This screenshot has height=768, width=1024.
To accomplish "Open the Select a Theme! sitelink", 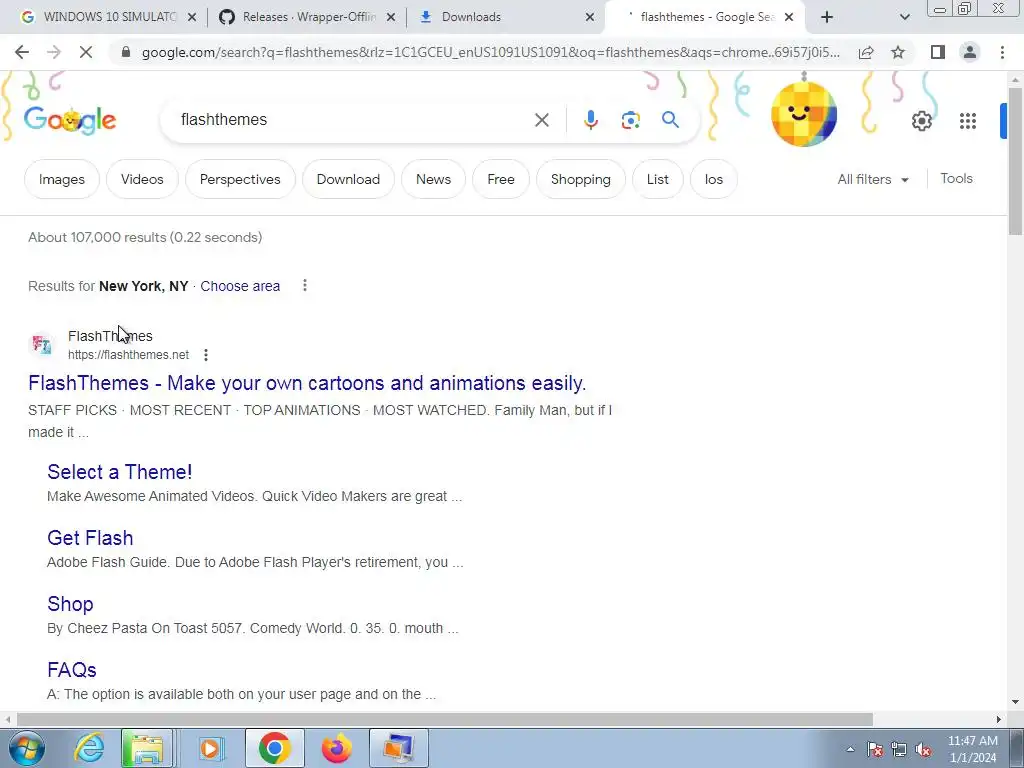I will [120, 472].
